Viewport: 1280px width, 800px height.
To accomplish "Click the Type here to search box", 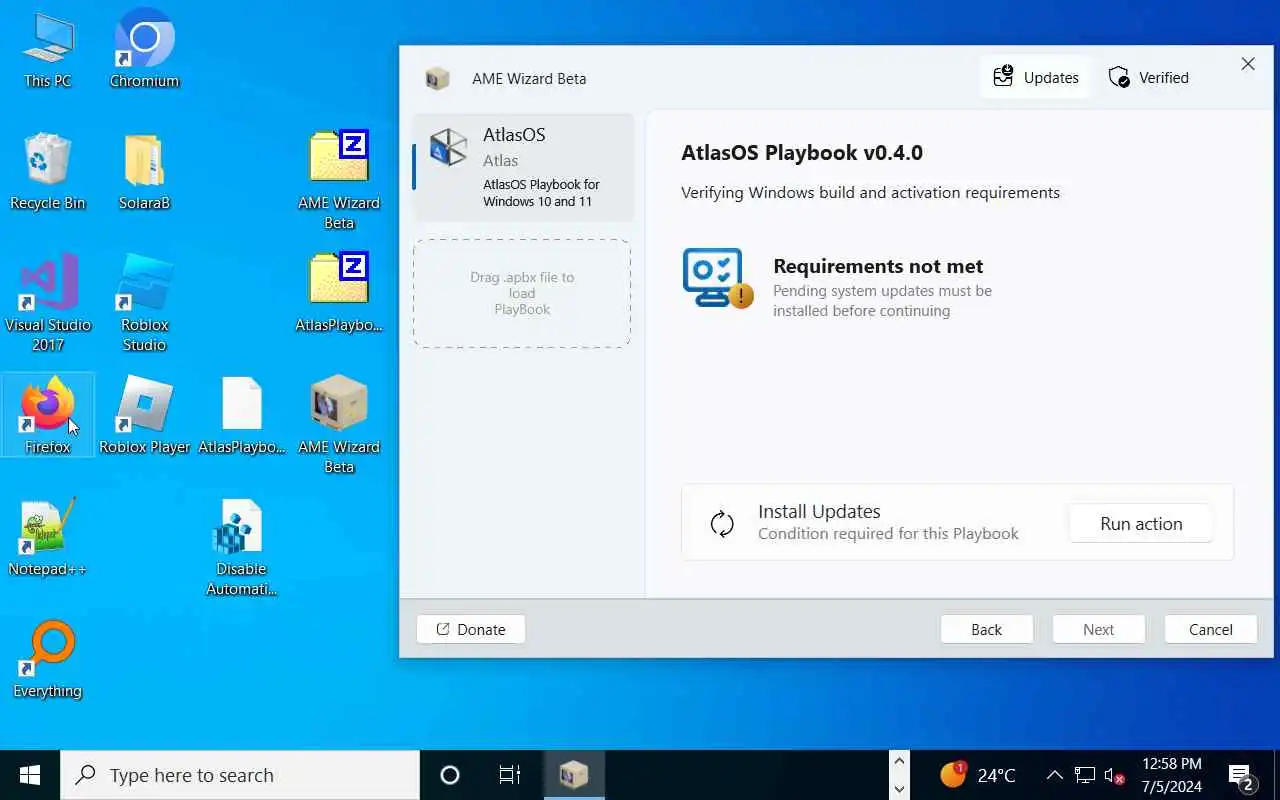I will pyautogui.click(x=240, y=775).
